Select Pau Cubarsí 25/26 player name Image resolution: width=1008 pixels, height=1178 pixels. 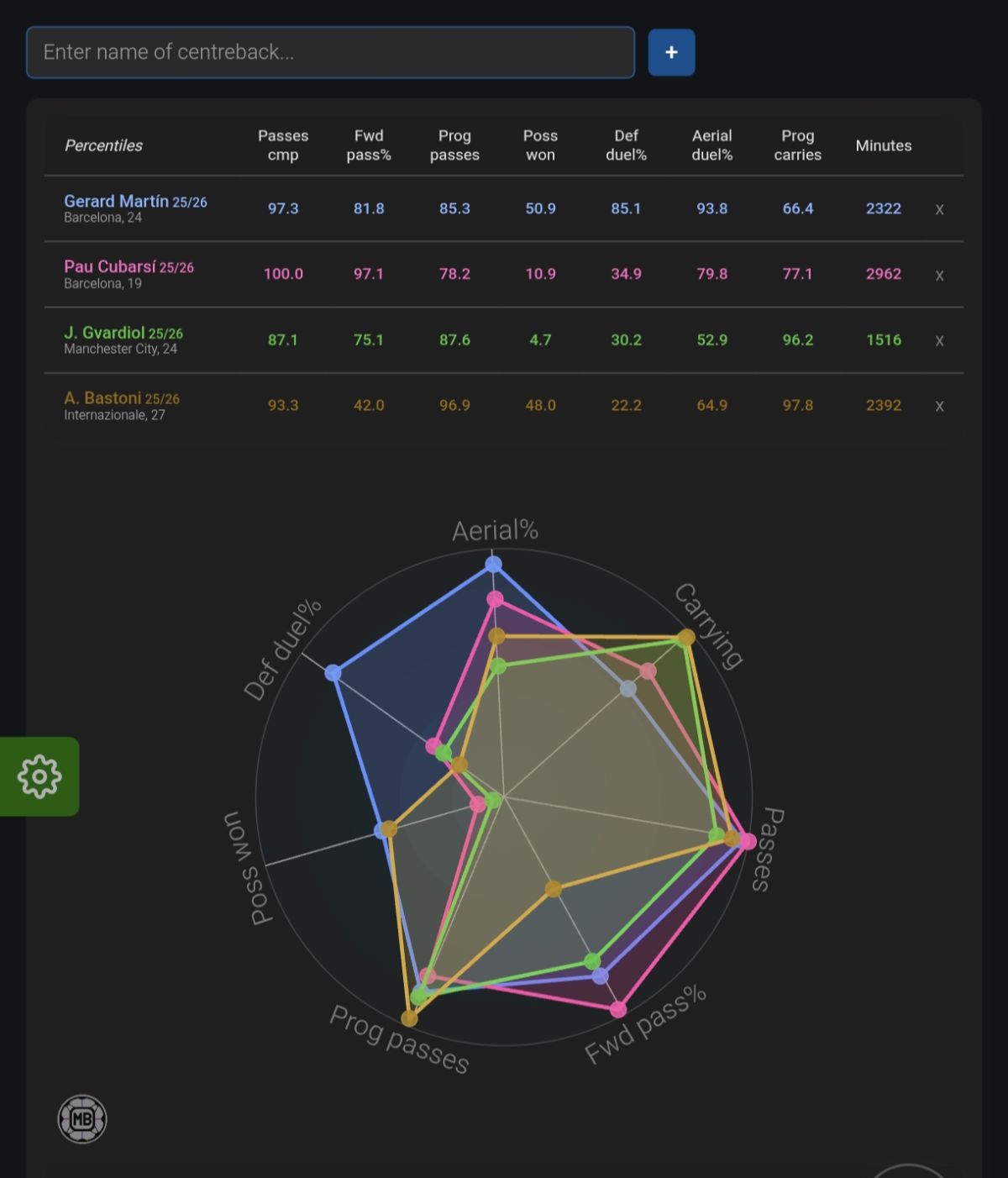click(129, 267)
